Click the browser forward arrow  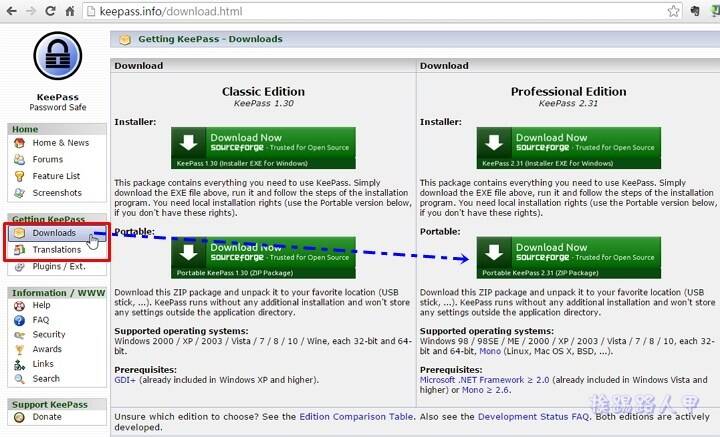(31, 11)
